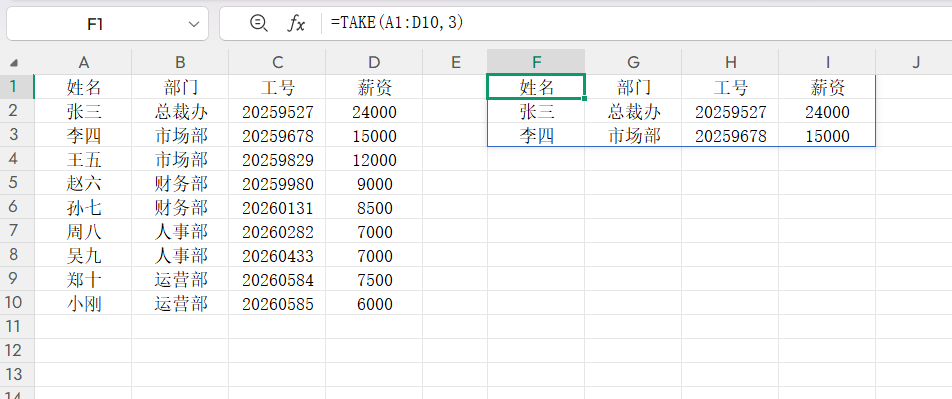Image resolution: width=952 pixels, height=399 pixels.
Task: Click cell A3 containing 李四
Action: [x=83, y=135]
